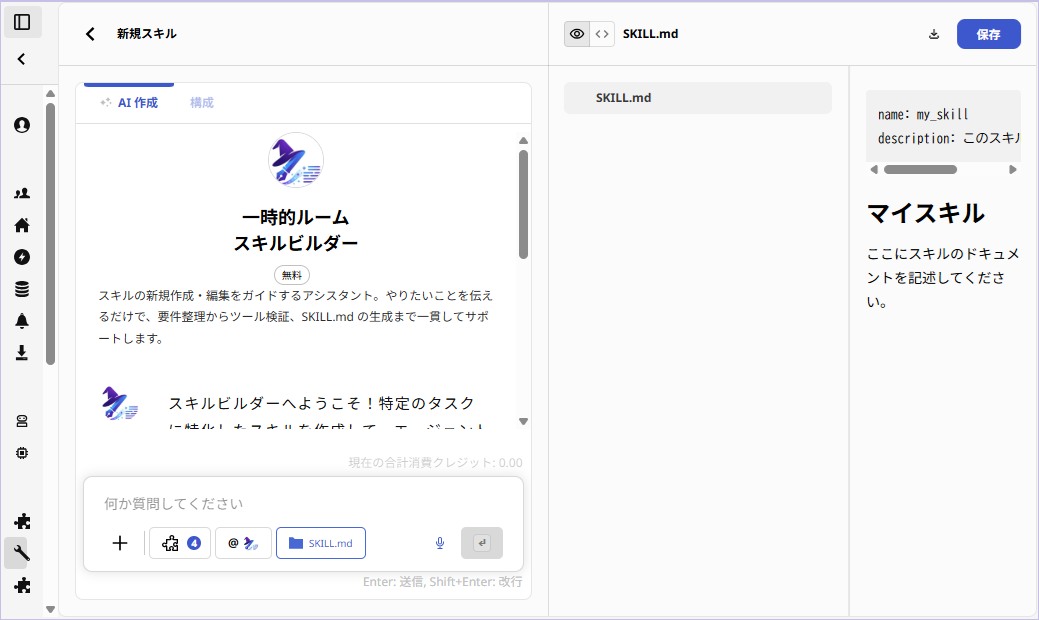
Task: Open notifications via the bell icon
Action: coord(21,321)
